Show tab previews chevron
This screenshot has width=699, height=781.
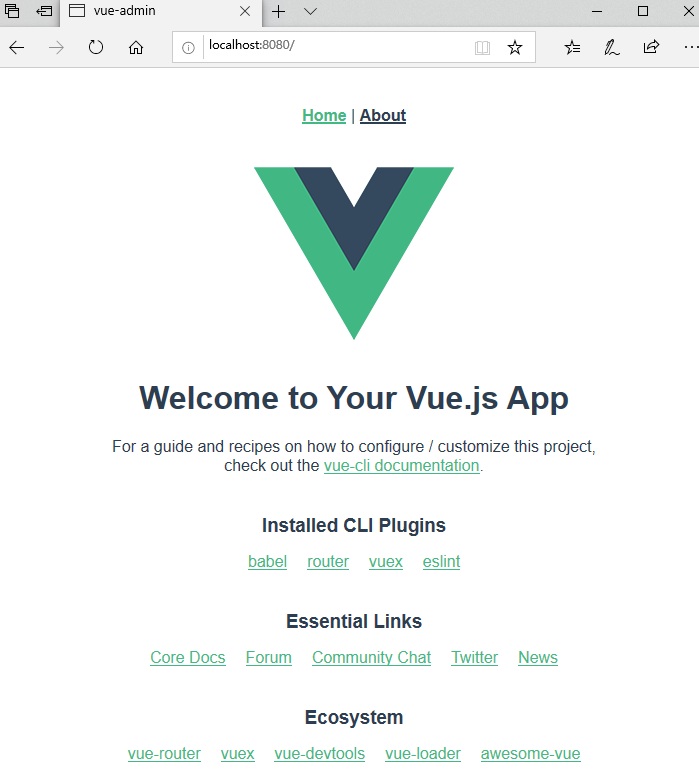click(x=310, y=11)
